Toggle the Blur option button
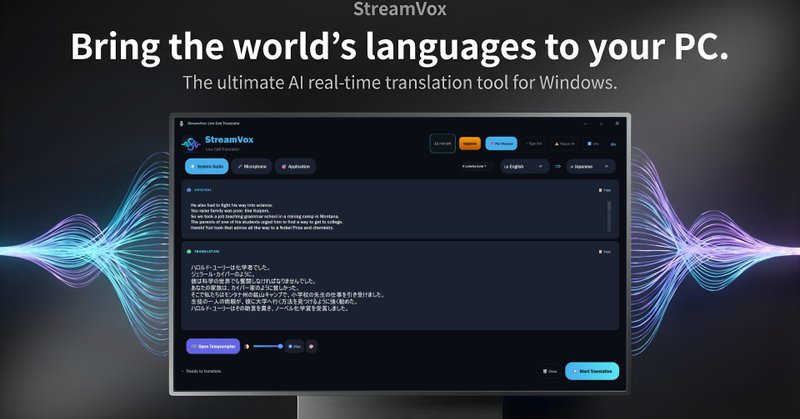Screen dimensions: 800x419 294,347
